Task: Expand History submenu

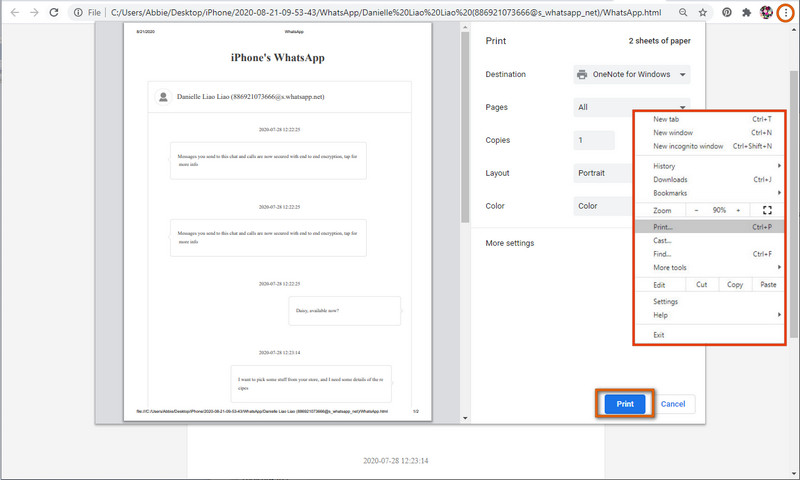Action: [x=709, y=166]
